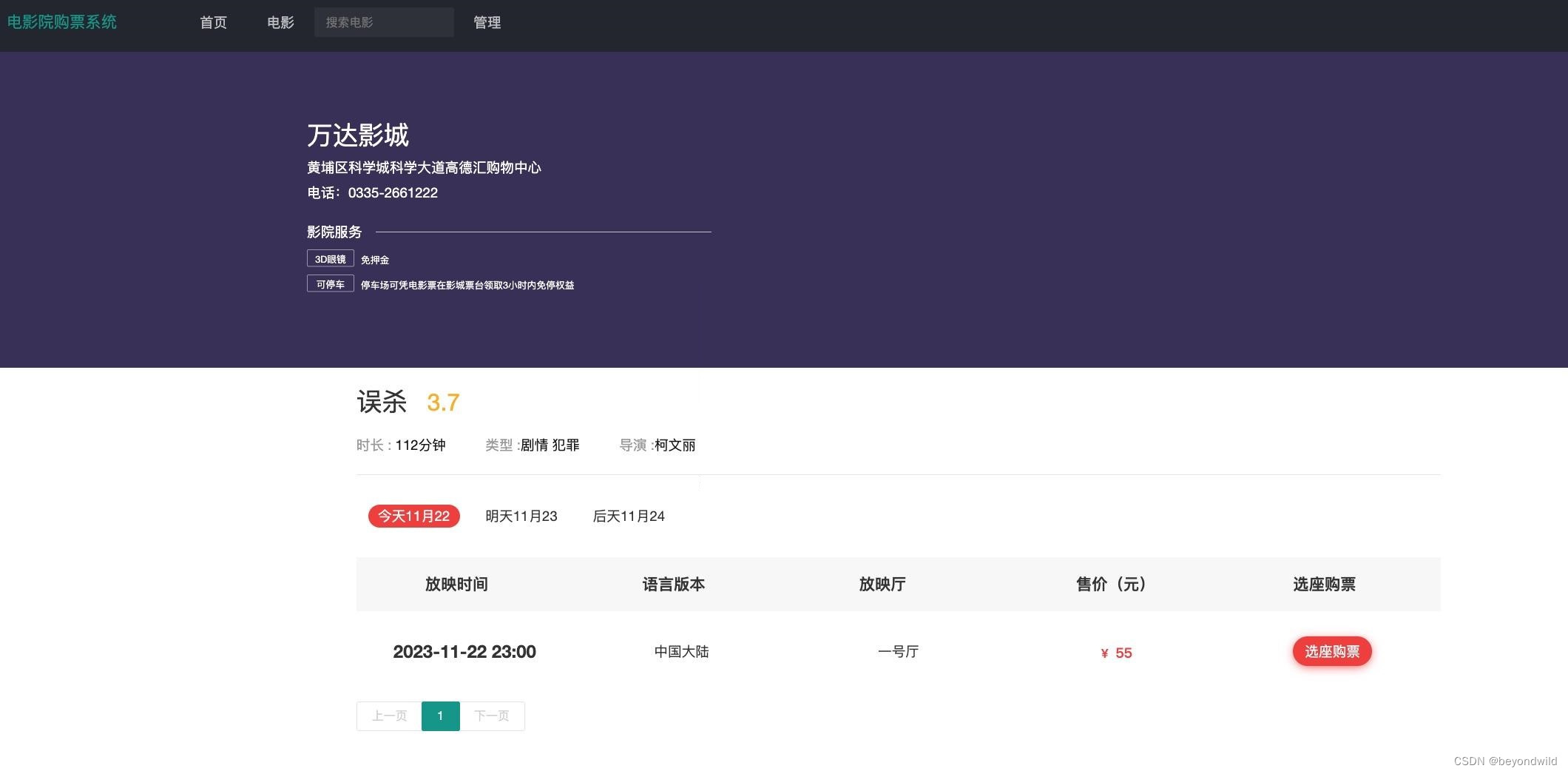
Task: Click the rating score 3.7
Action: pyautogui.click(x=444, y=402)
